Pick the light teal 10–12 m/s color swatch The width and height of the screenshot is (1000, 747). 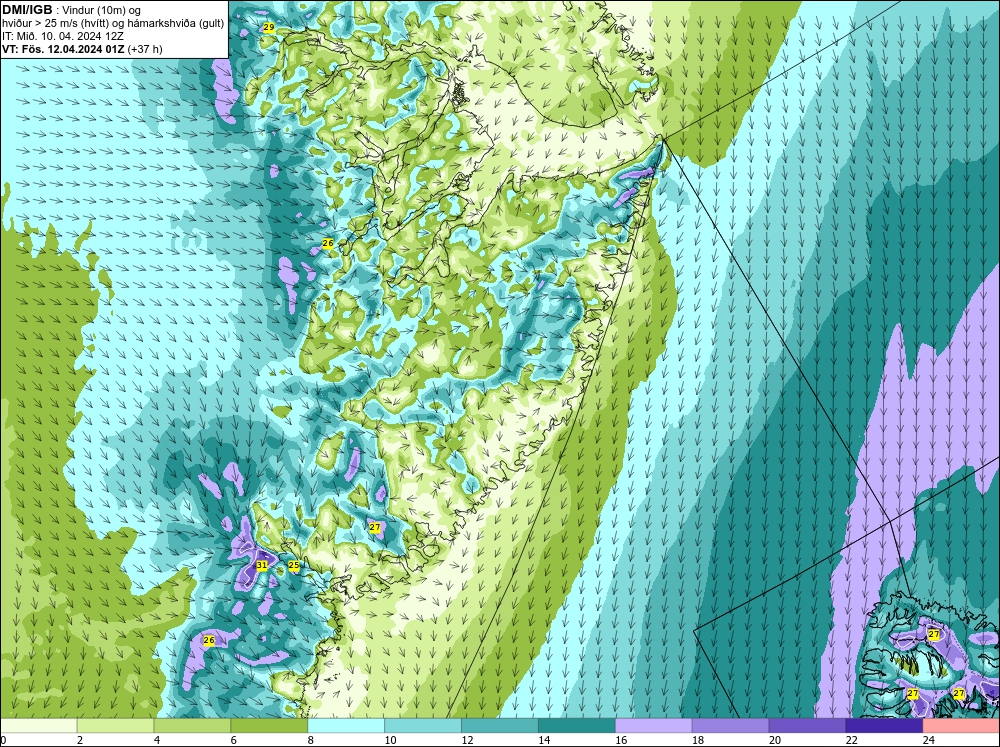click(422, 725)
